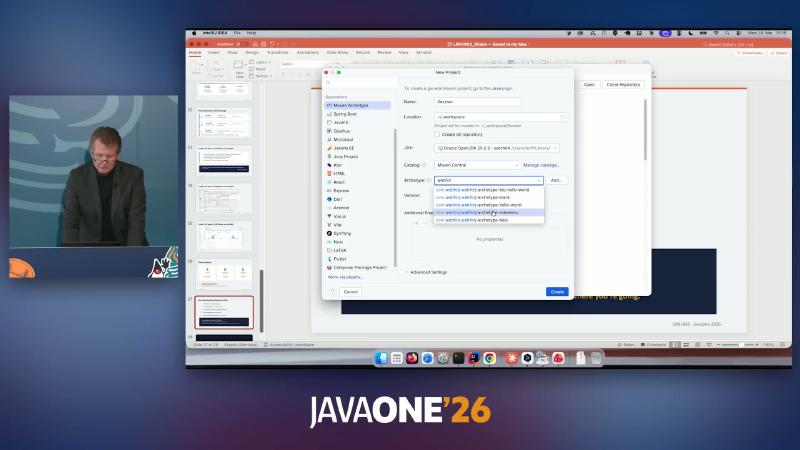800x450 pixels.
Task: Choose the Ktor generator icon
Action: 329,165
